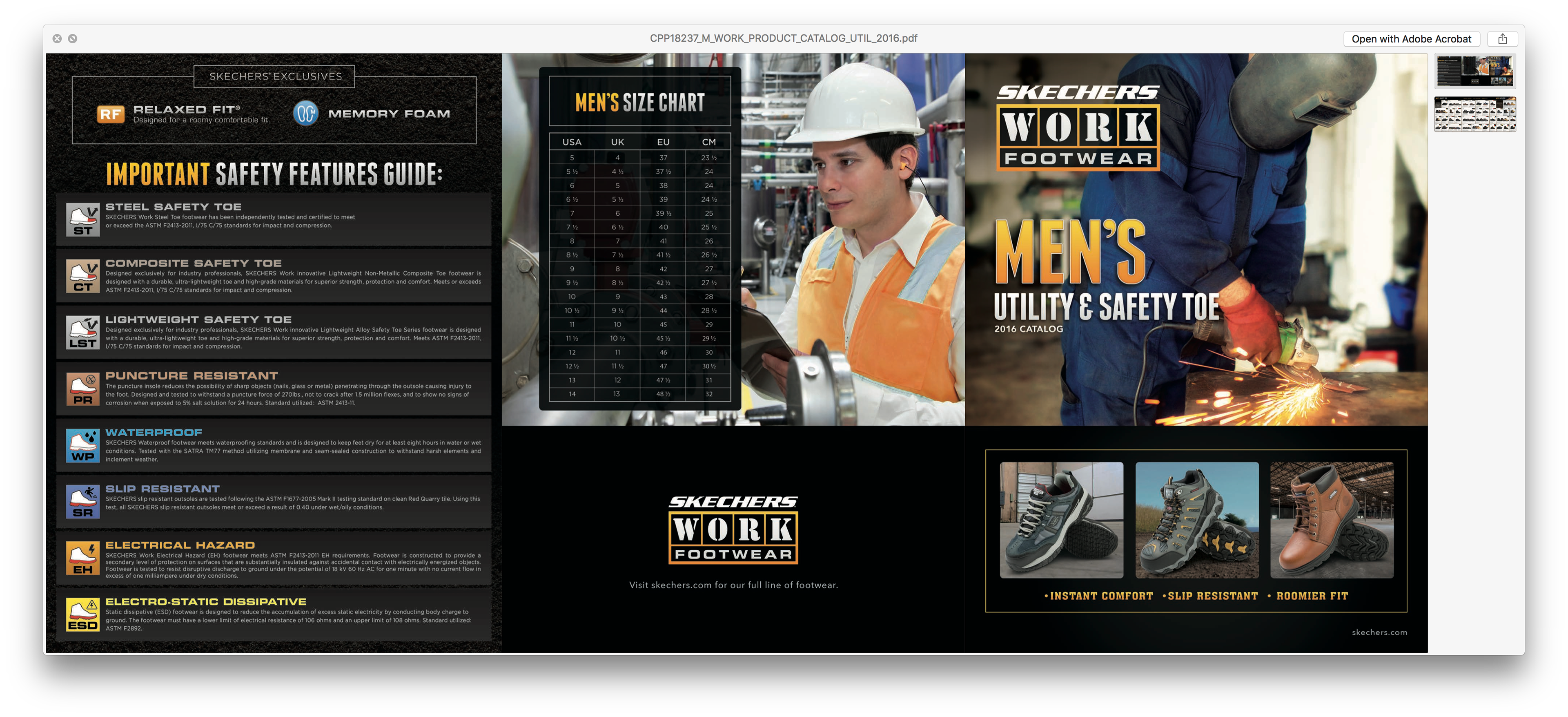Click the EH electrical hazard icon

click(x=83, y=558)
